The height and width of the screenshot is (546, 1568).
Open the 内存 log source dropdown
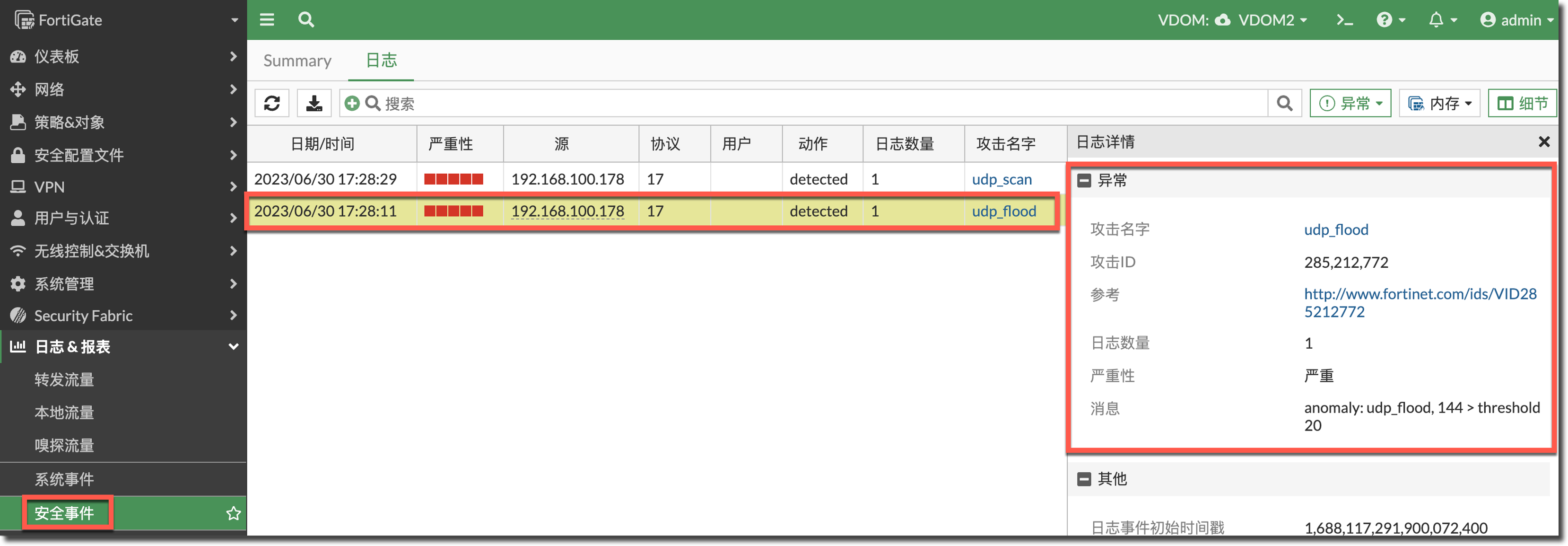click(x=1439, y=103)
